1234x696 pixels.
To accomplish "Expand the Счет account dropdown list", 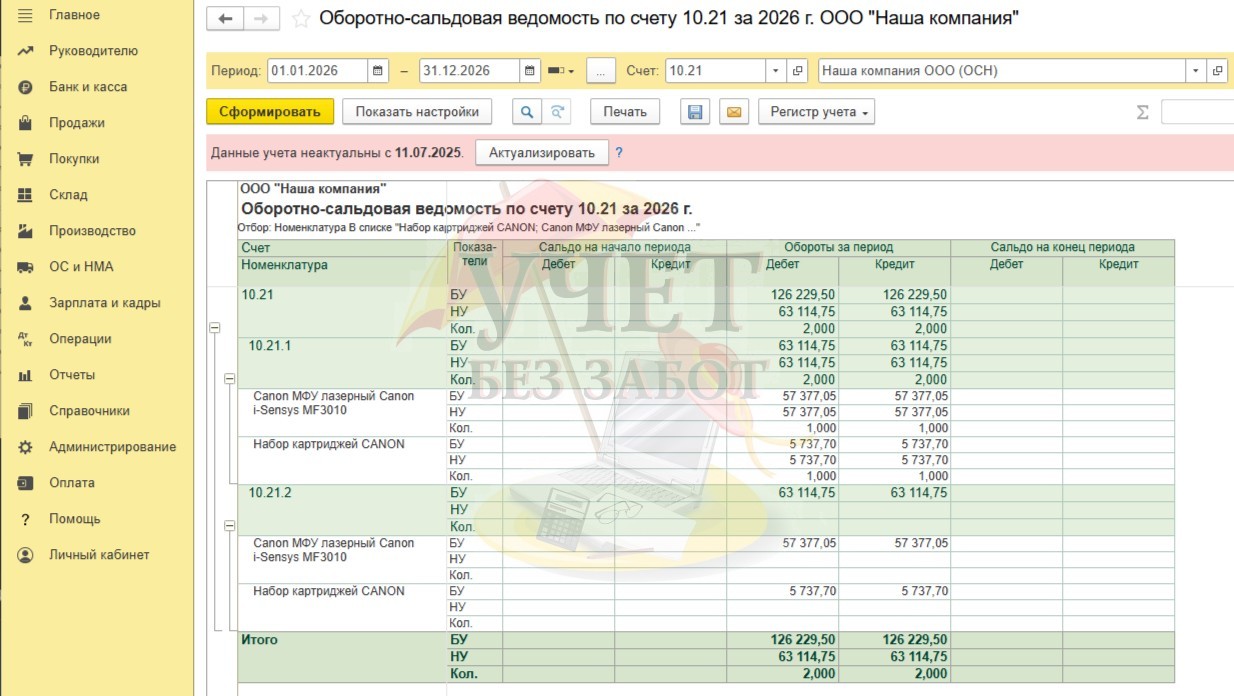I will point(776,71).
